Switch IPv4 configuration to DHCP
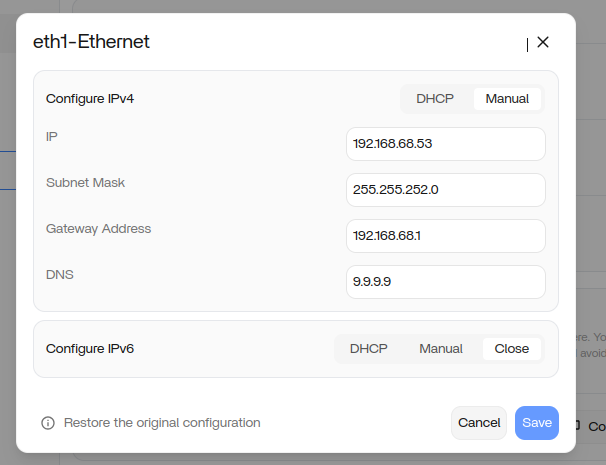 pos(435,98)
